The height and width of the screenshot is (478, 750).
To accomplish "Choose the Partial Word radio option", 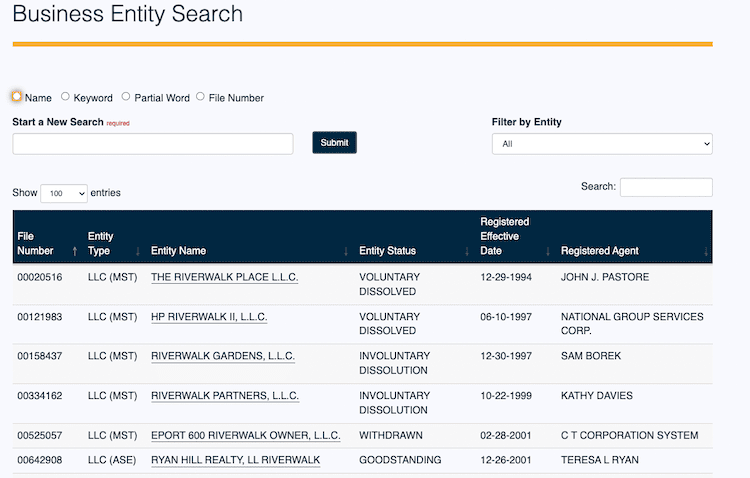I will point(126,97).
